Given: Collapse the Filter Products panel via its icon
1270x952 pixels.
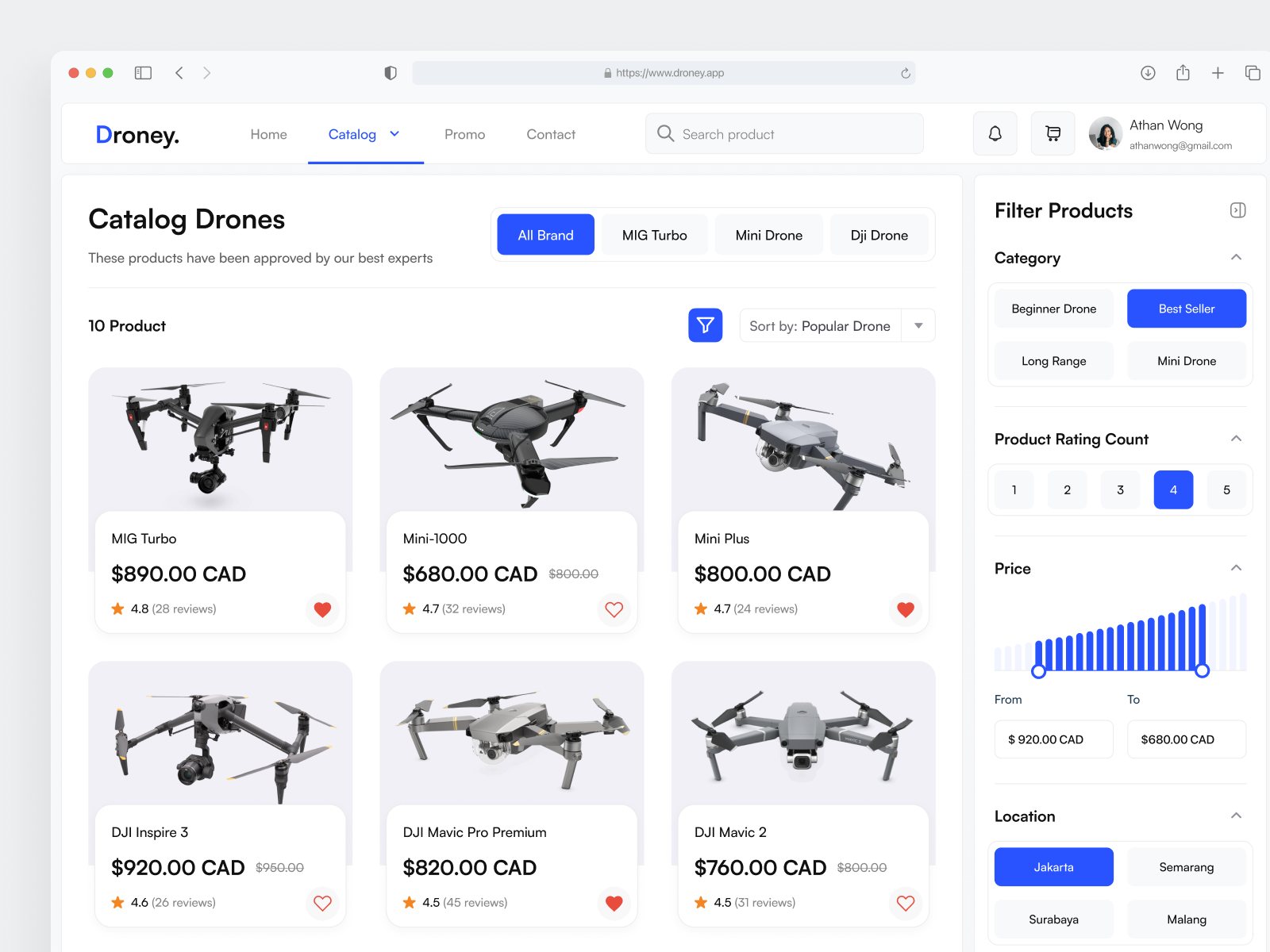Looking at the screenshot, I should click(1237, 209).
